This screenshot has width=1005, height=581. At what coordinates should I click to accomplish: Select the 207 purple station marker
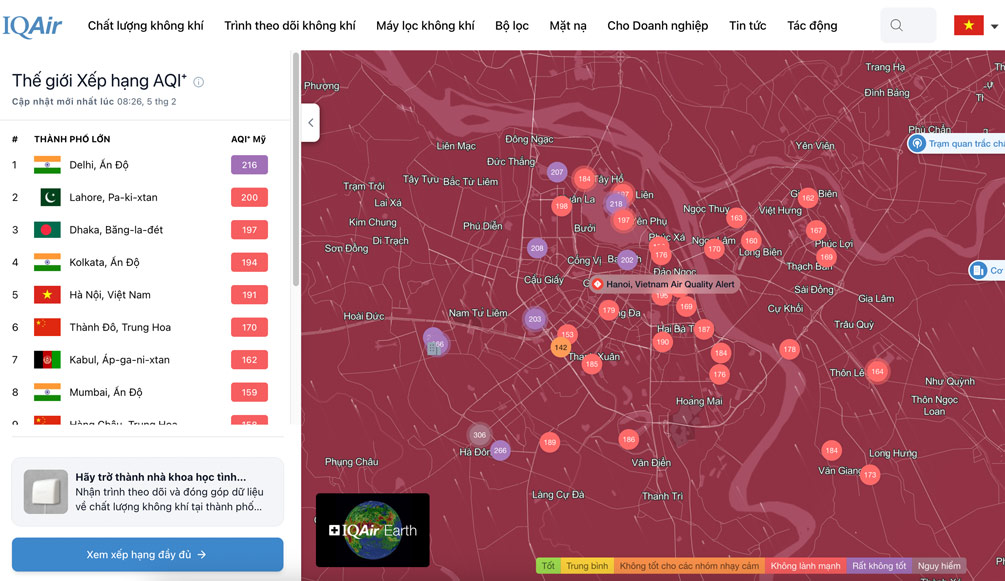pyautogui.click(x=557, y=172)
